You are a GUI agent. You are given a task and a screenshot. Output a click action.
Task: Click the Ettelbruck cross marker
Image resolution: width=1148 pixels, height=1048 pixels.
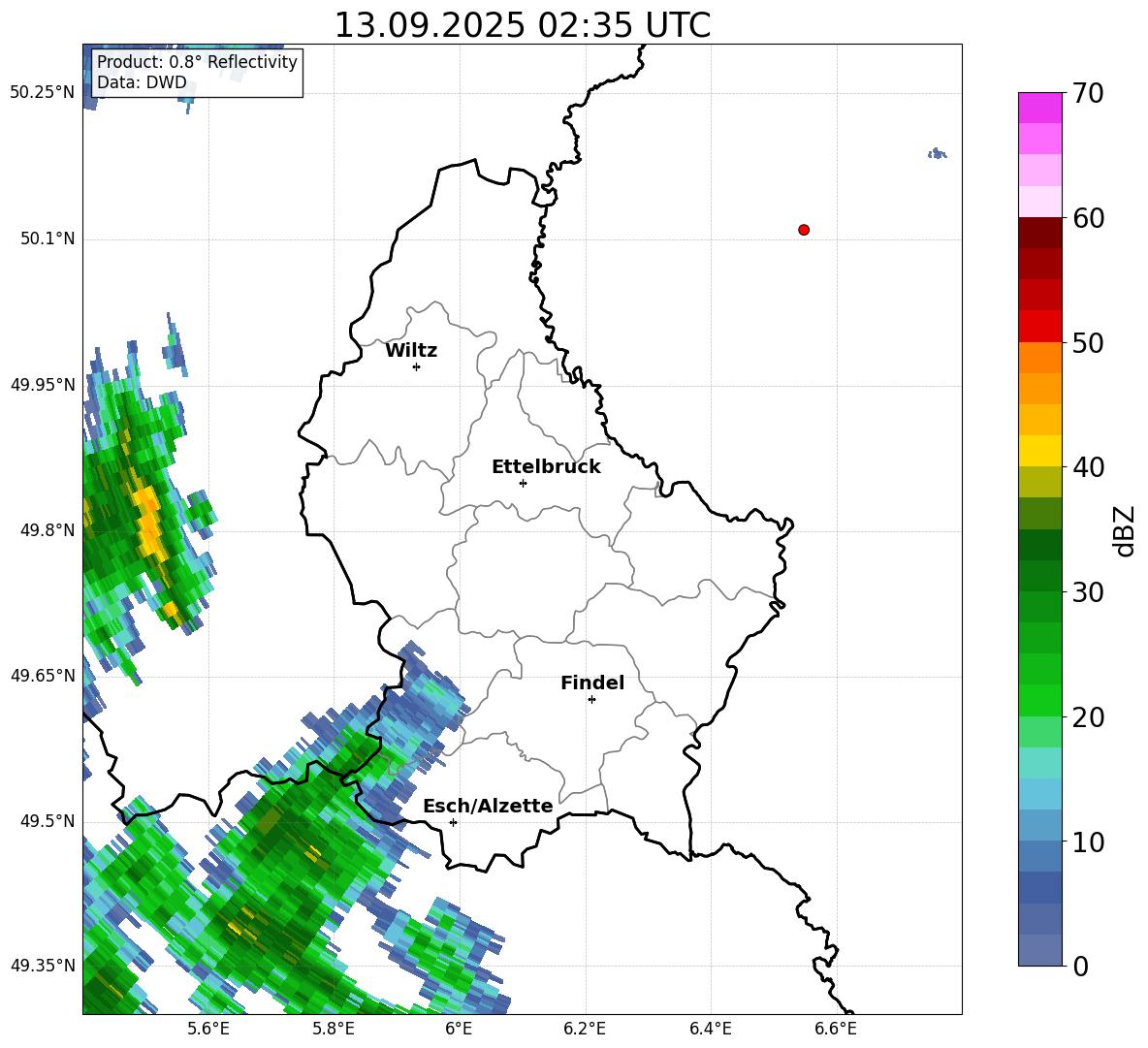point(523,483)
